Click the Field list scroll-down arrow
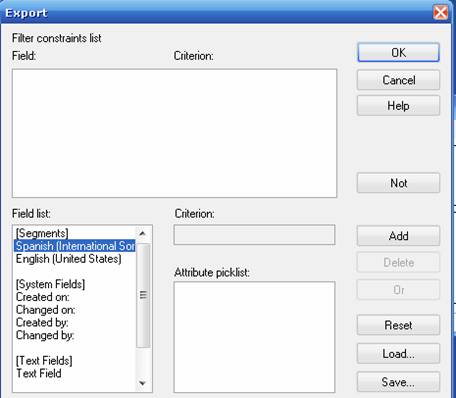This screenshot has width=456, height=398. pyautogui.click(x=143, y=383)
